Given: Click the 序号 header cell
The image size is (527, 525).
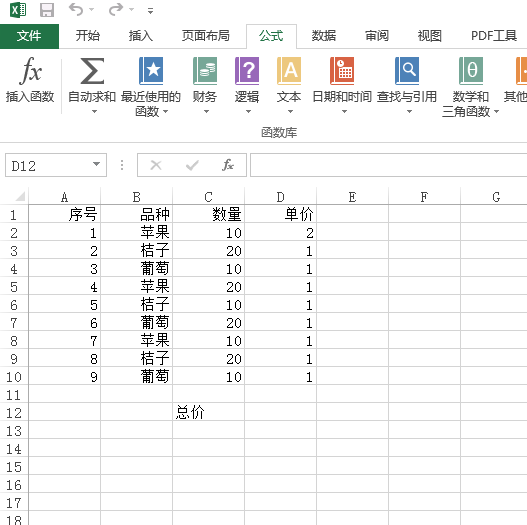Looking at the screenshot, I should 65,214.
